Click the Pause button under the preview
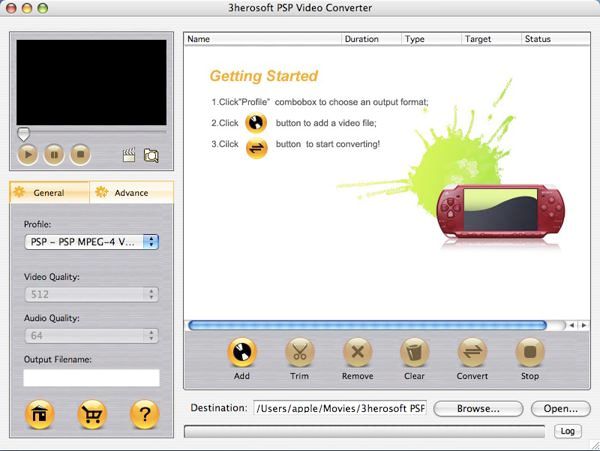The image size is (600, 451). [x=54, y=155]
